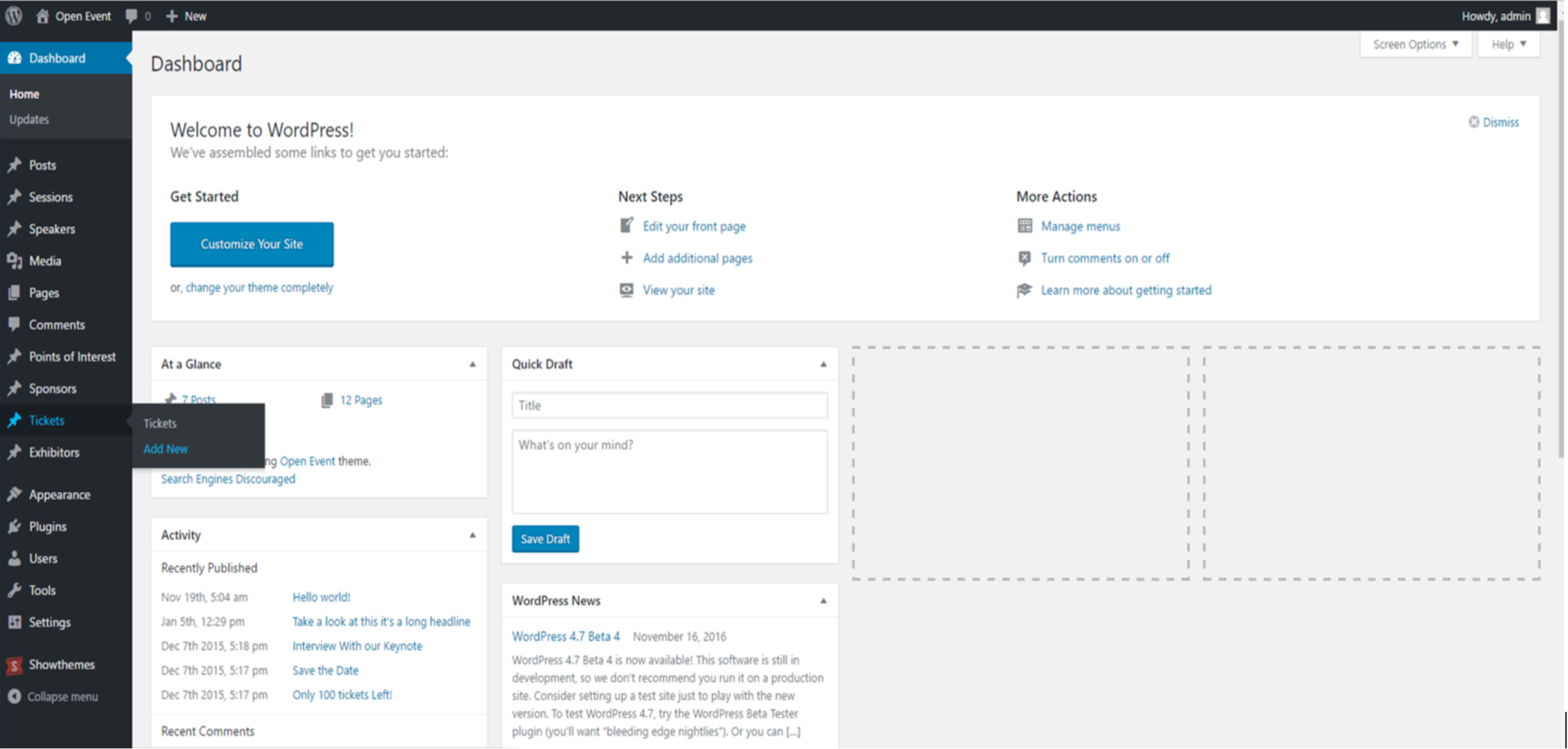The image size is (1568, 749).
Task: Click the Collapse menu arrow icon
Action: (x=14, y=697)
